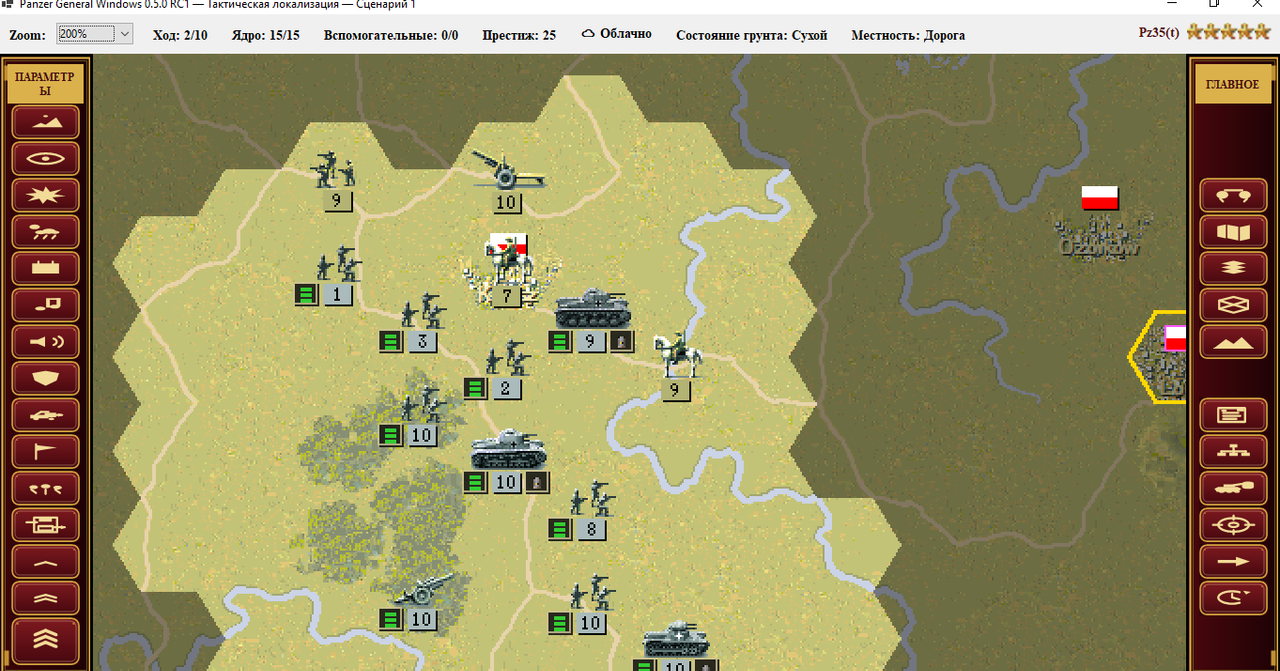Click the Pz35(t) unit name label
Screen dimensions: 1280x671
click(1160, 32)
